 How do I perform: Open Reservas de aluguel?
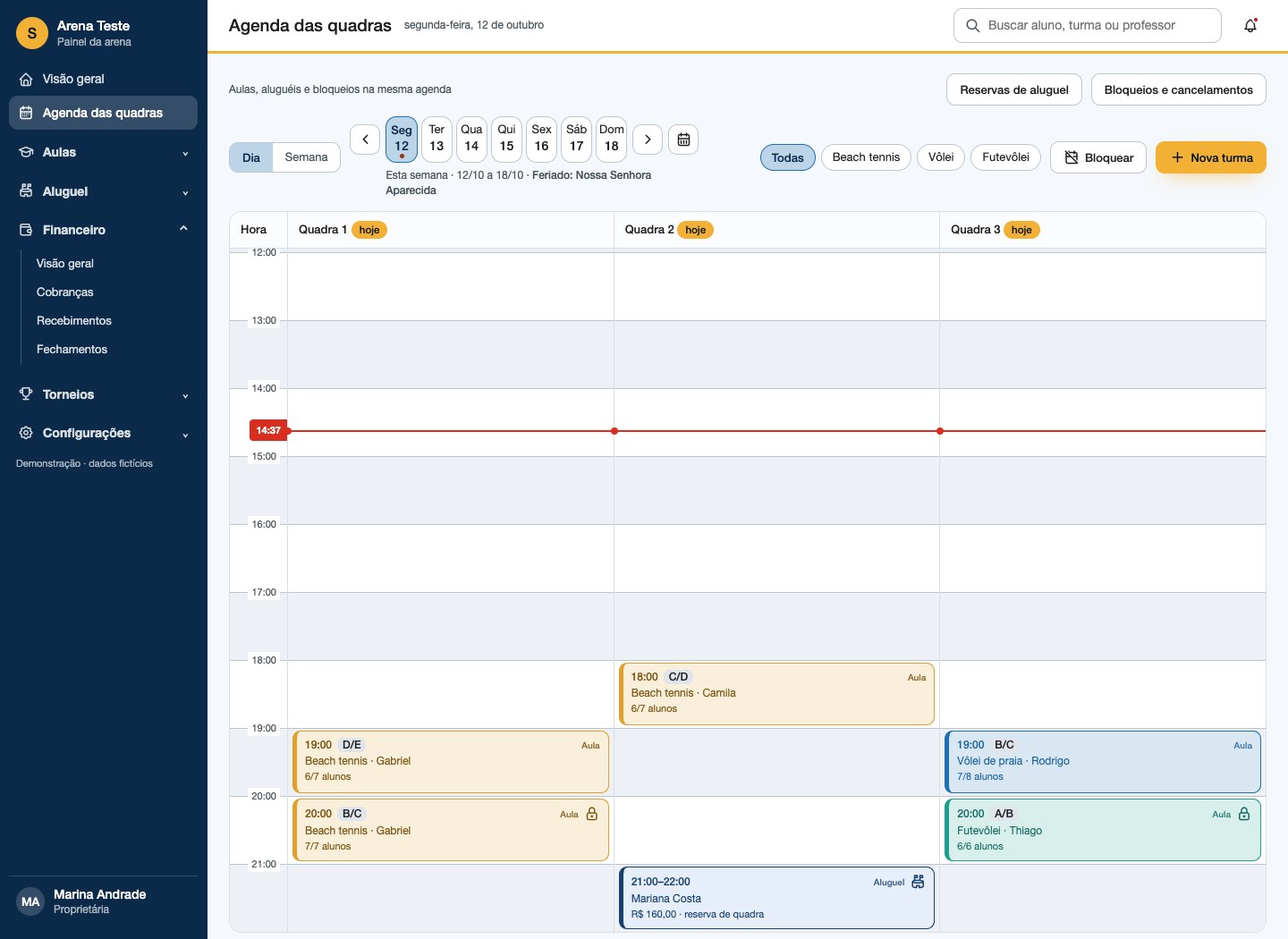[1014, 89]
